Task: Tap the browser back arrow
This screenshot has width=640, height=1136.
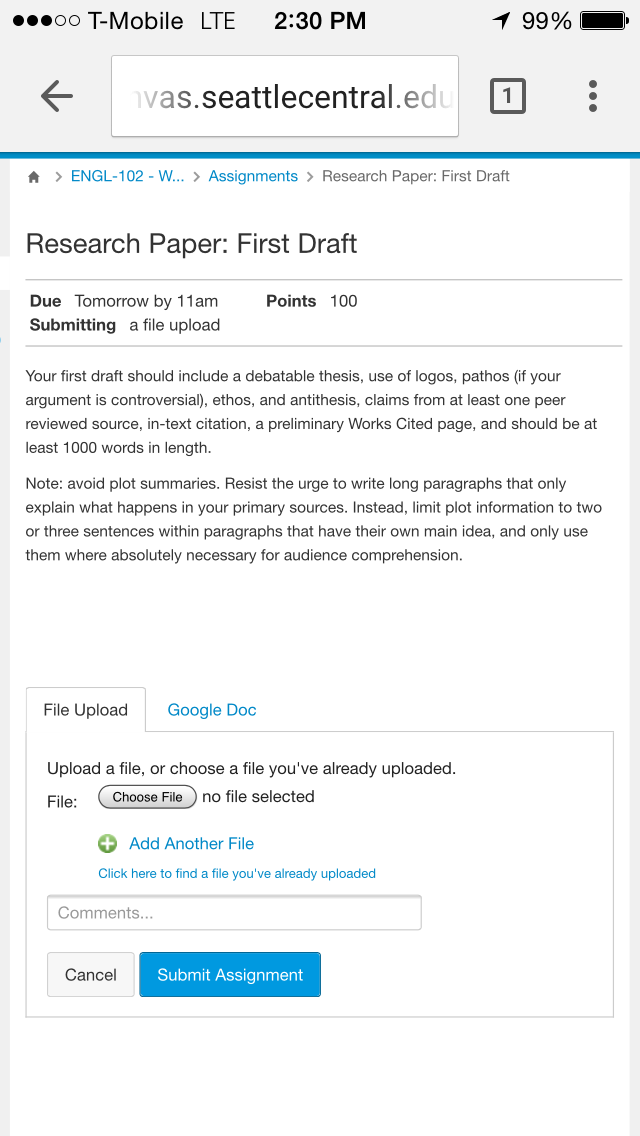Action: pyautogui.click(x=57, y=96)
